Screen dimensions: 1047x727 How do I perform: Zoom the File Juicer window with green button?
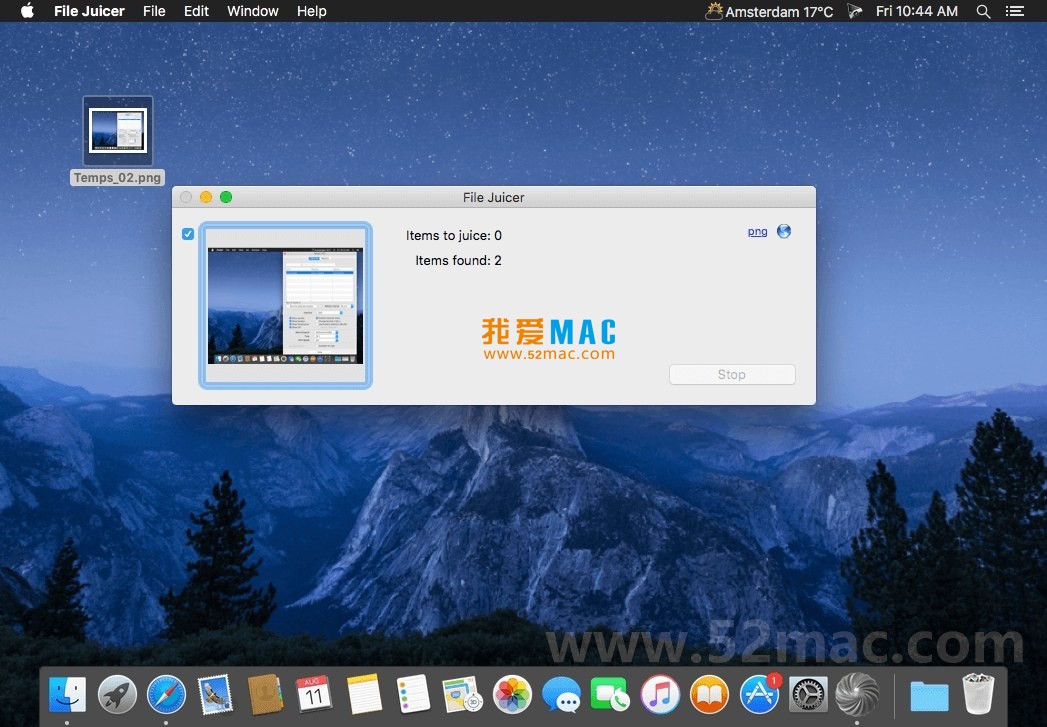226,197
